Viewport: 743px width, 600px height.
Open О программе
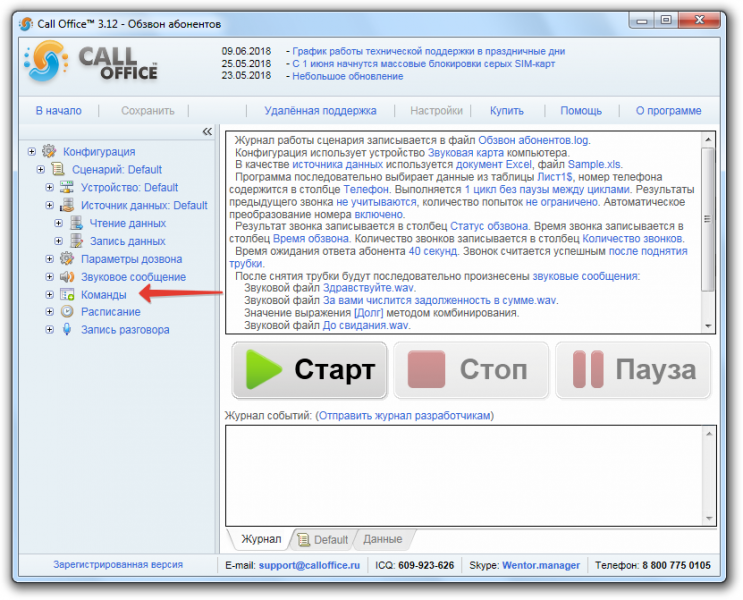668,111
